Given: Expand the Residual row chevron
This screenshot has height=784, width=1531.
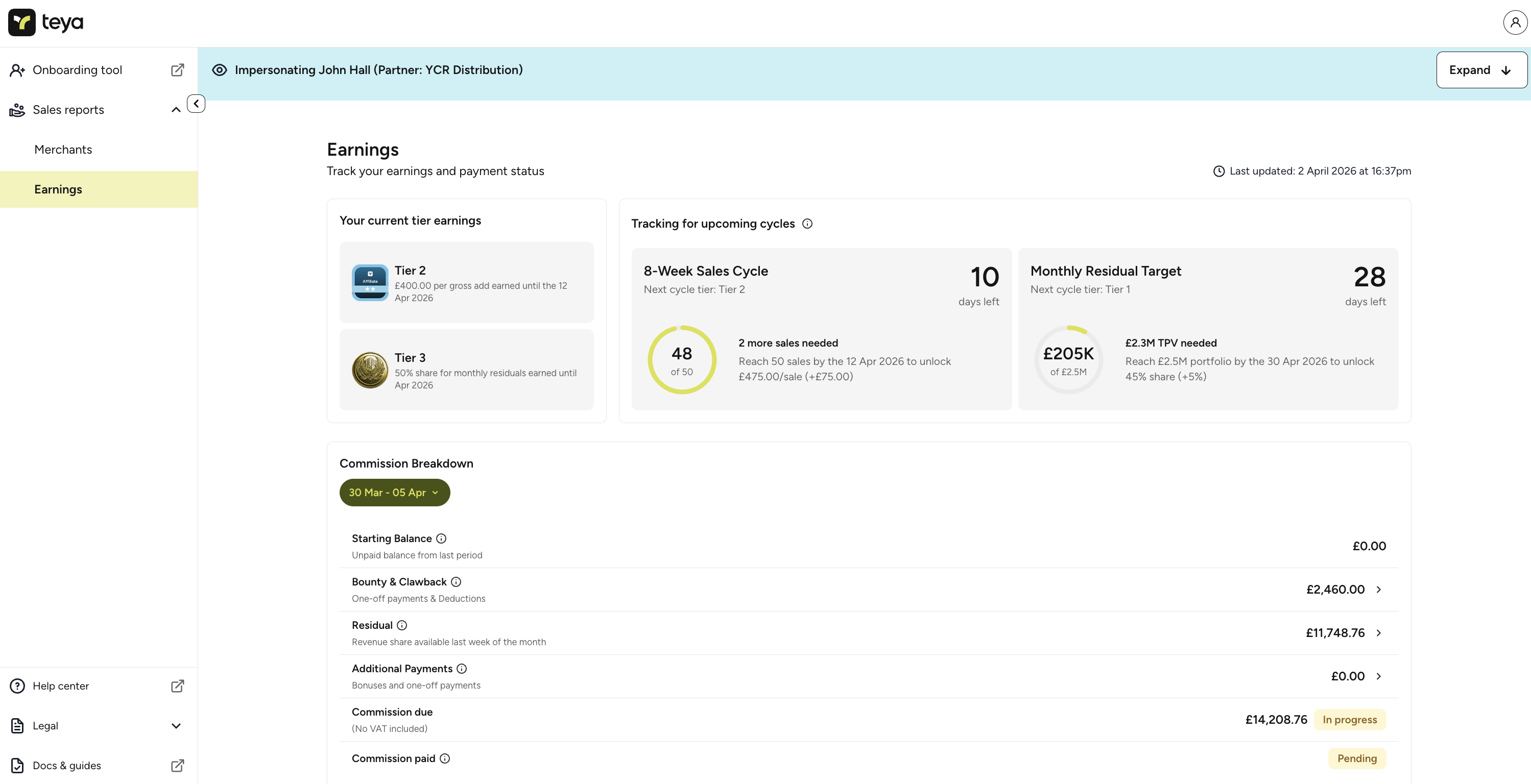Looking at the screenshot, I should point(1378,633).
